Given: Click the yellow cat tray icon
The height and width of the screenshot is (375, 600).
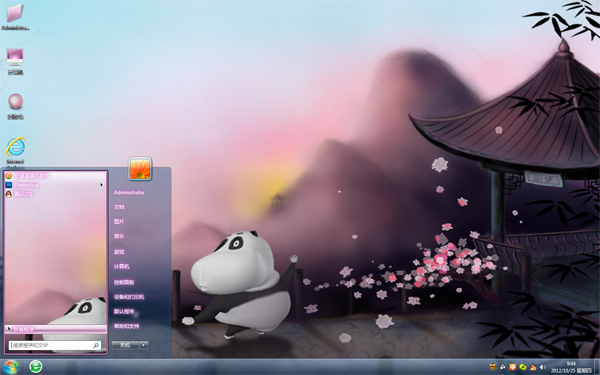Looking at the screenshot, I should [x=492, y=367].
